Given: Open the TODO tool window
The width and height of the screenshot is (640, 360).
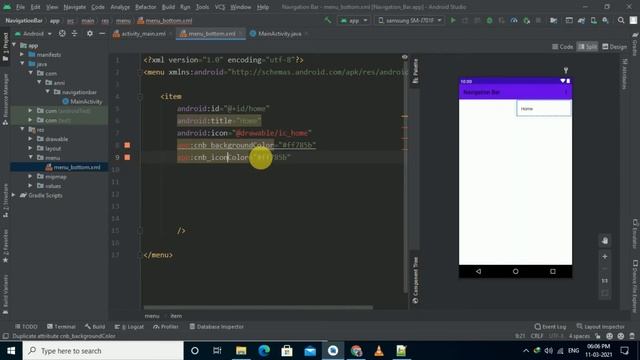Looking at the screenshot, I should pyautogui.click(x=26, y=327).
